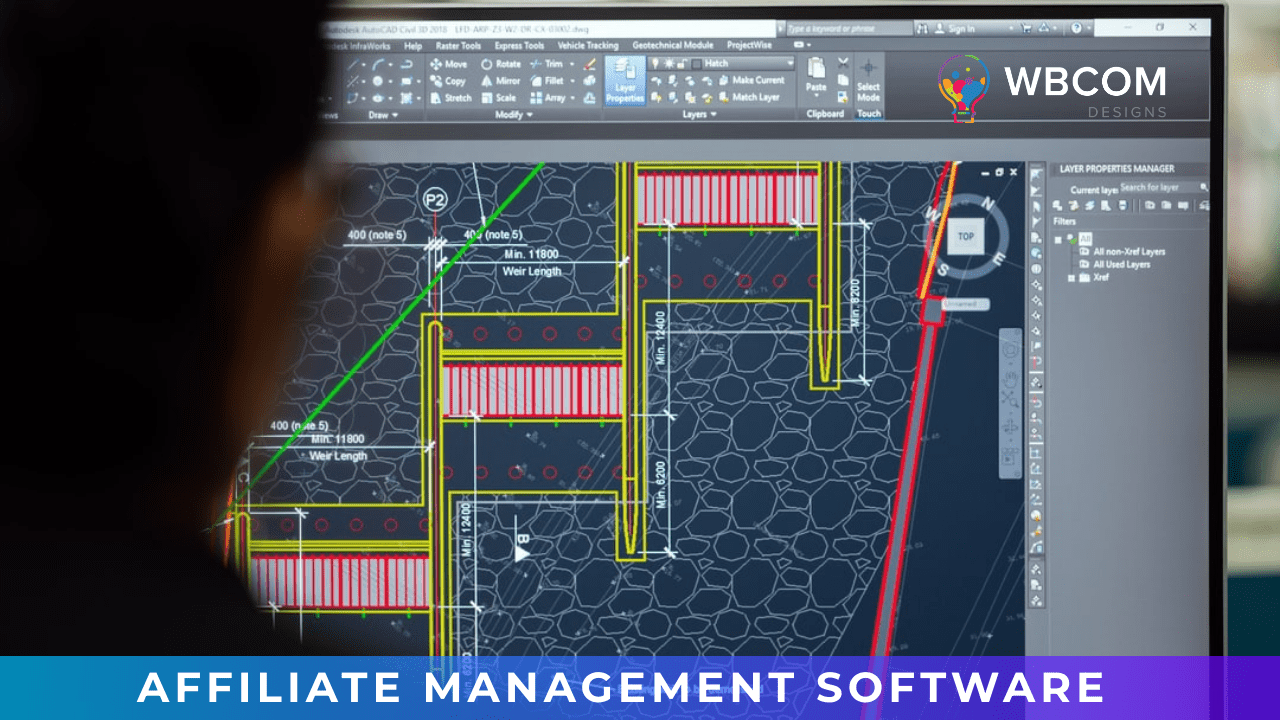The image size is (1280, 720).
Task: Click the Filters heading in the layer manager
Action: click(x=1065, y=222)
